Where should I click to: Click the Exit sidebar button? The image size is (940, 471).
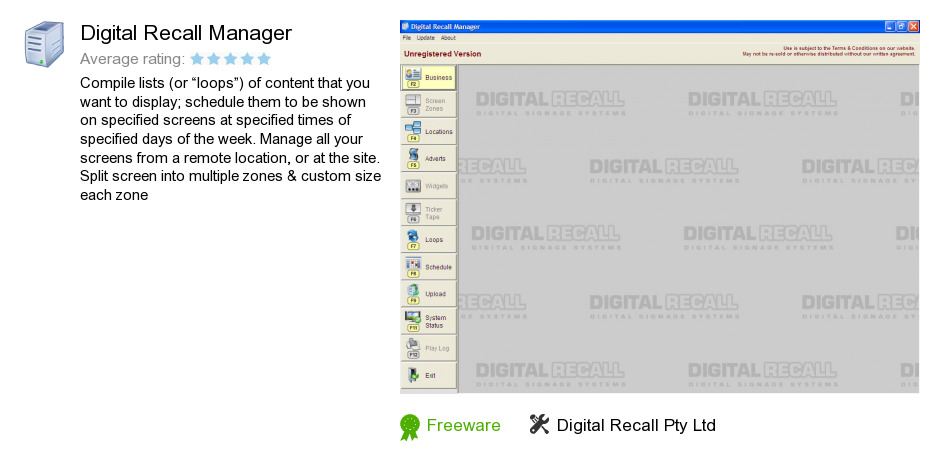[429, 375]
